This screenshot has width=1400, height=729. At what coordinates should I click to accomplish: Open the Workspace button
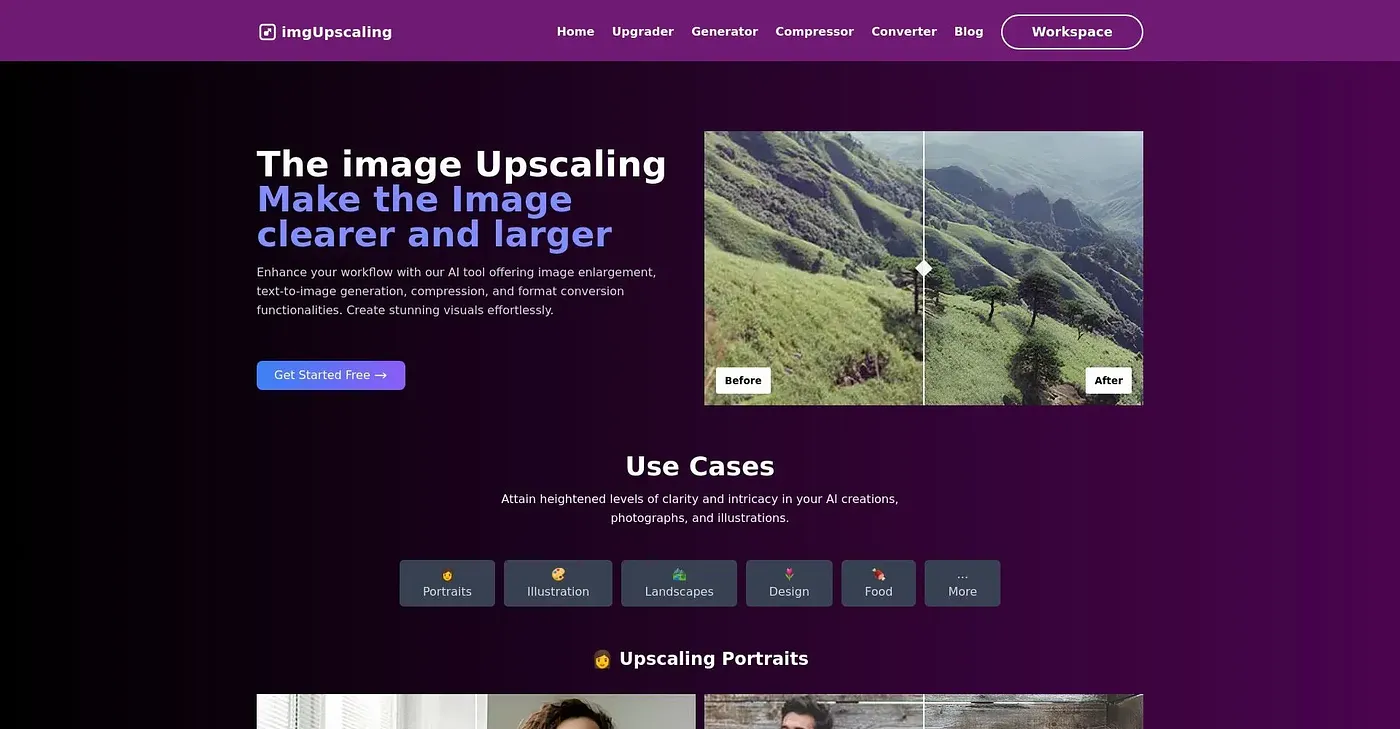coord(1072,32)
